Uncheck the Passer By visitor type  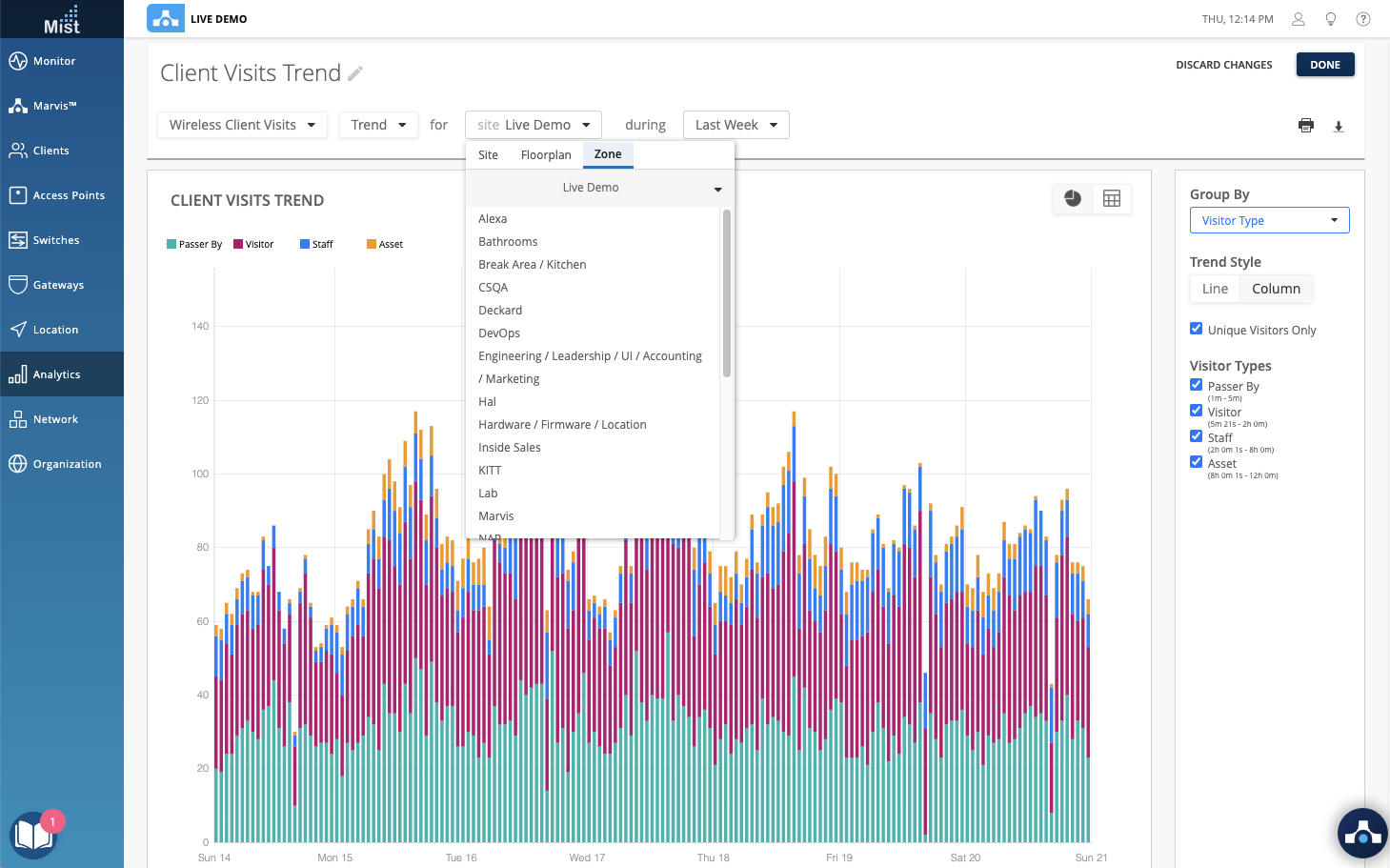(1196, 385)
